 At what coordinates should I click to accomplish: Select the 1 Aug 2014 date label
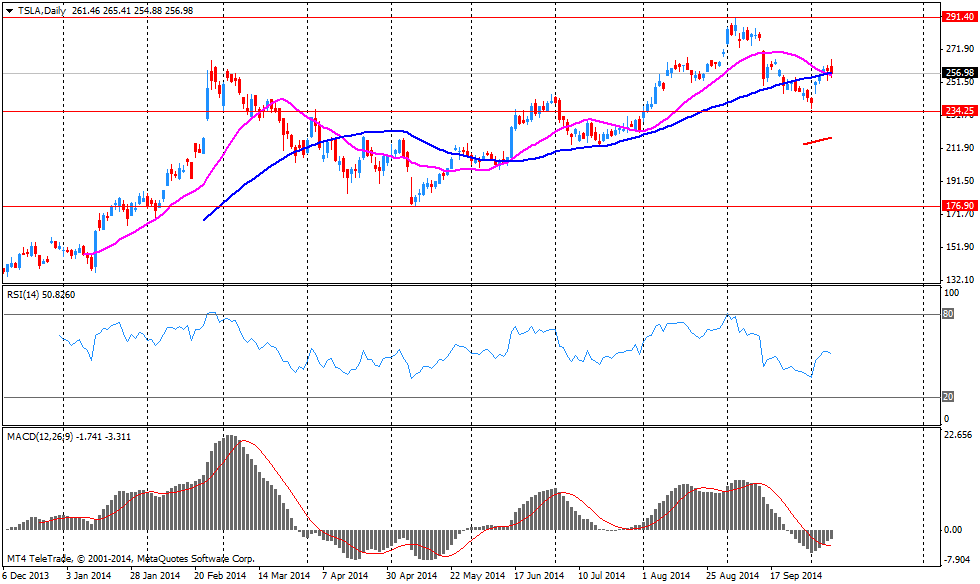(x=666, y=575)
